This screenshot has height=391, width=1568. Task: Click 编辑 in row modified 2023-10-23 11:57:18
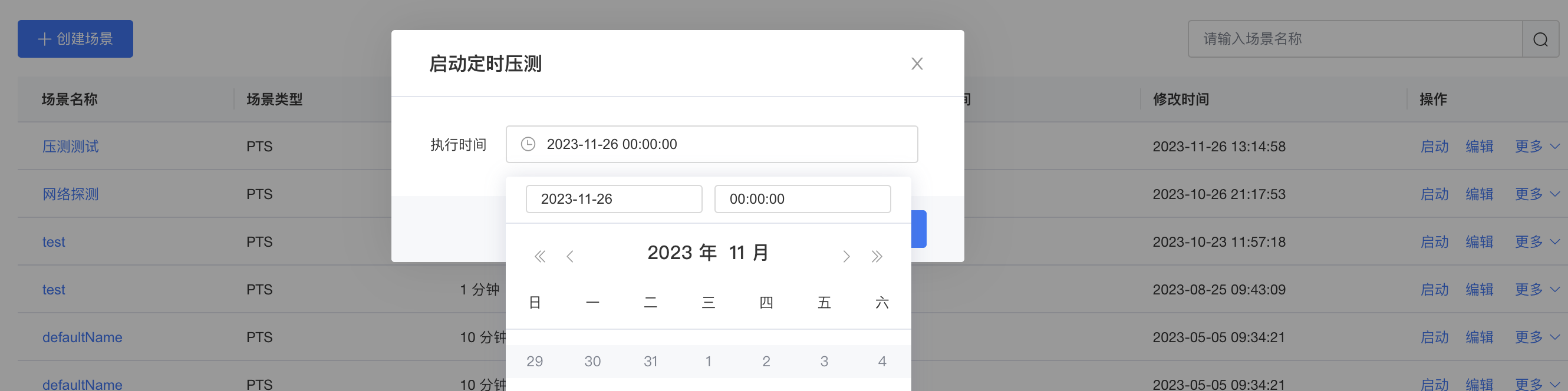tap(1479, 242)
